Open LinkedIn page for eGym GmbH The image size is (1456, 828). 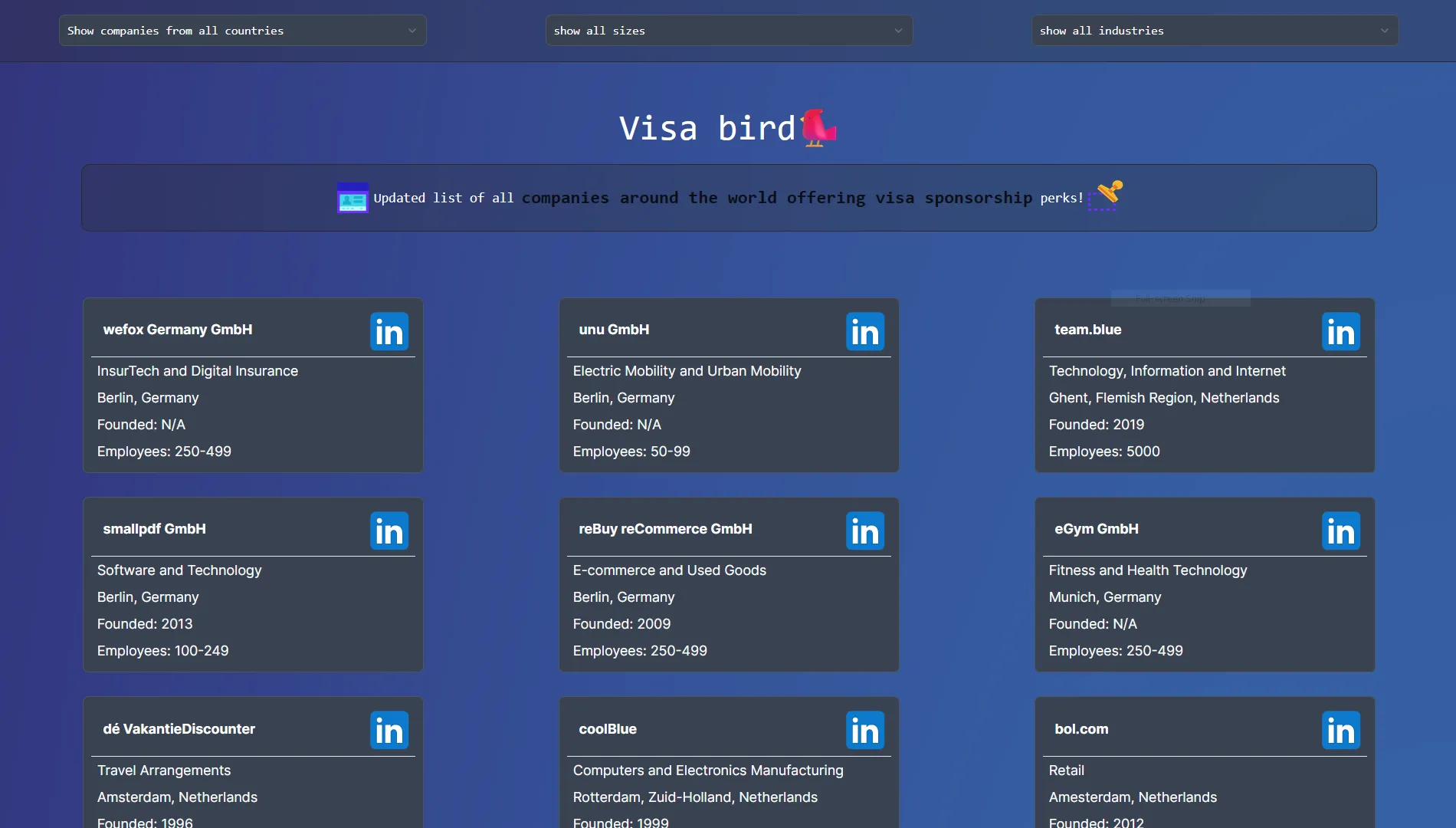pyautogui.click(x=1341, y=531)
